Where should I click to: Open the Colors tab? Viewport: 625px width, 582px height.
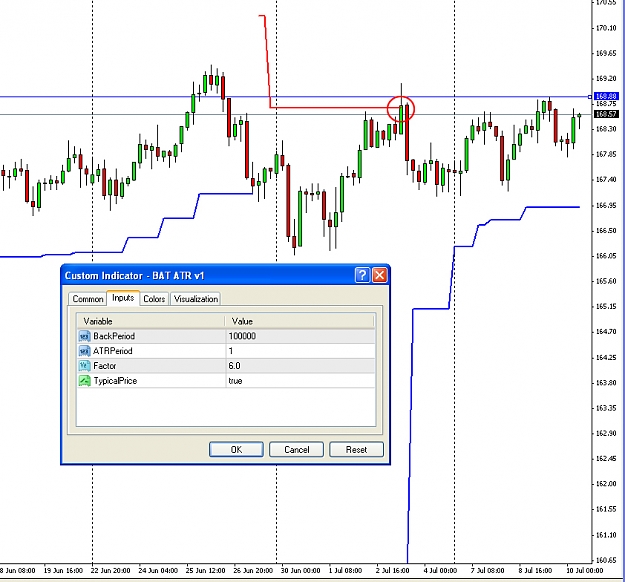coord(154,299)
